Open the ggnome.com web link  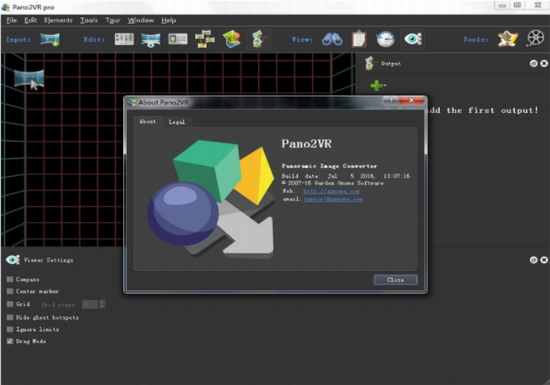pyautogui.click(x=331, y=191)
